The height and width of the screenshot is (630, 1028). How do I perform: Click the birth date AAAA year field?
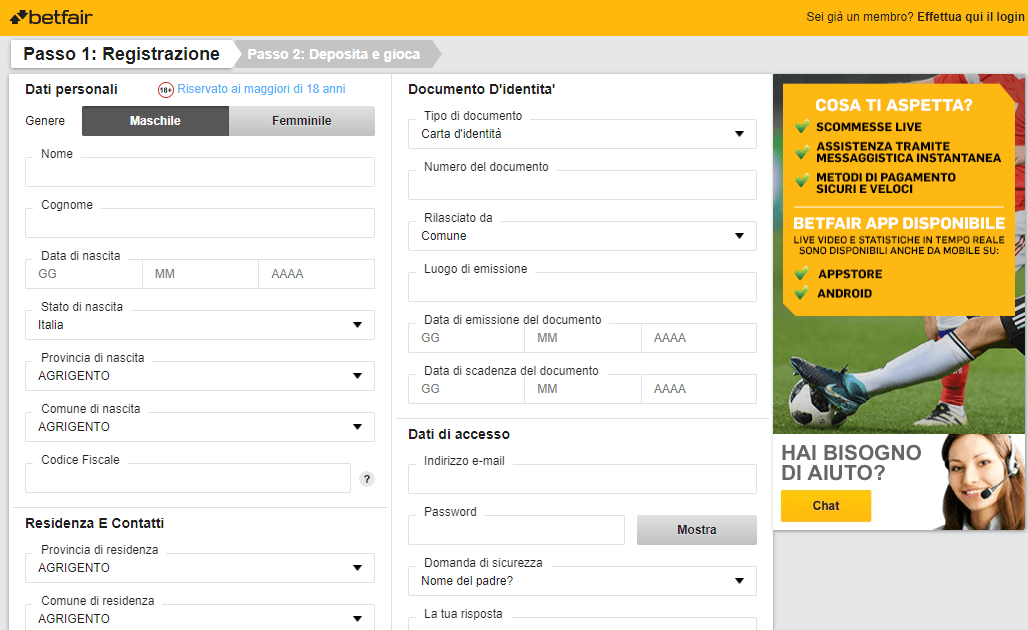[317, 274]
